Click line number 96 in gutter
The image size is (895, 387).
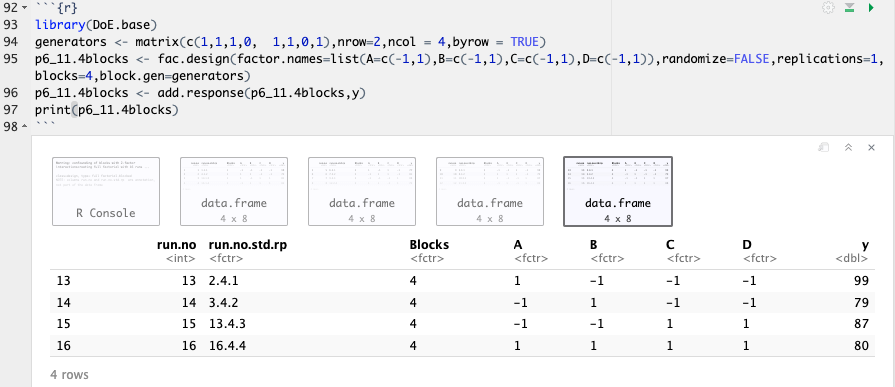tap(10, 93)
